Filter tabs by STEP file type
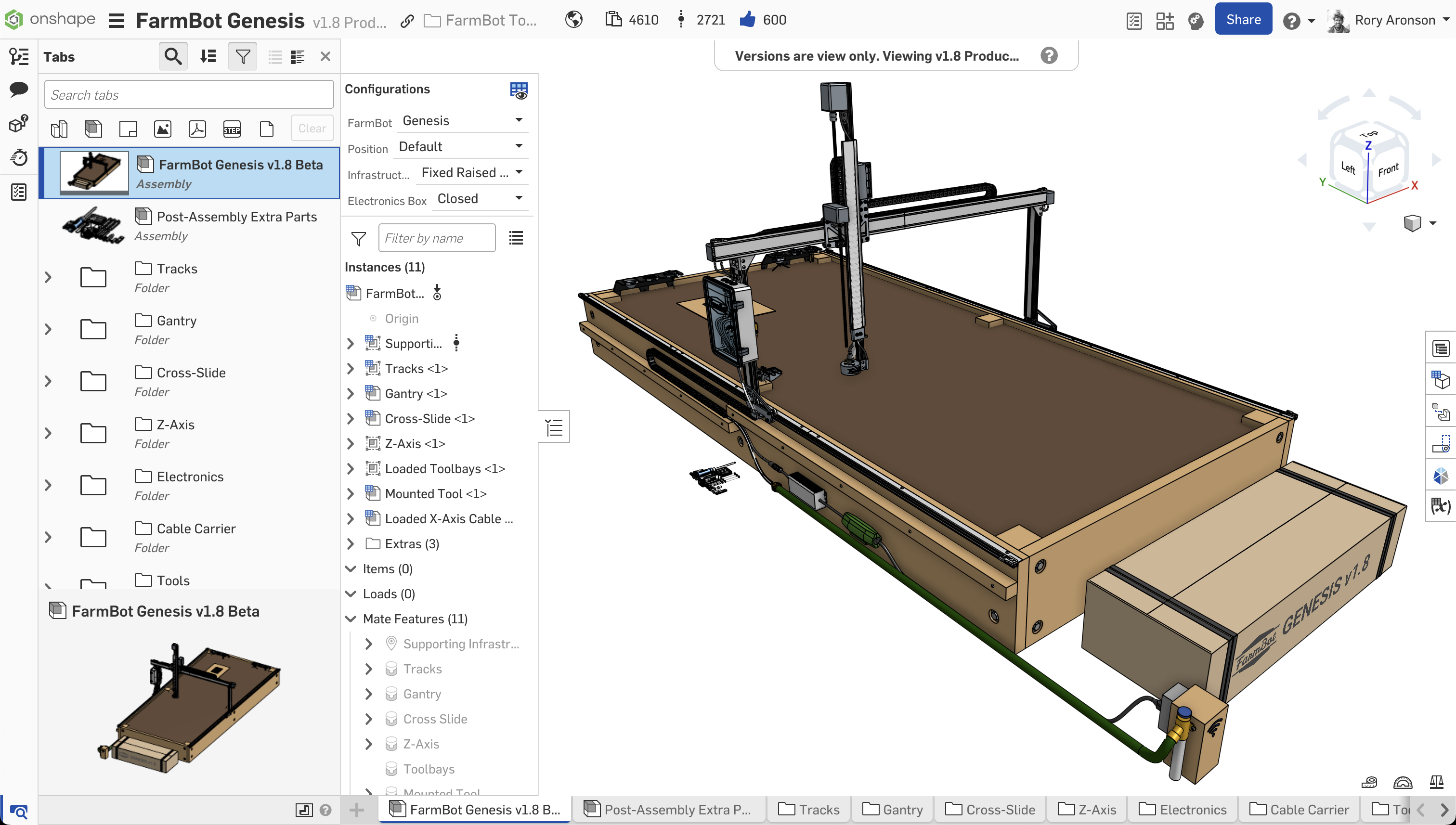The image size is (1456, 825). coord(232,129)
